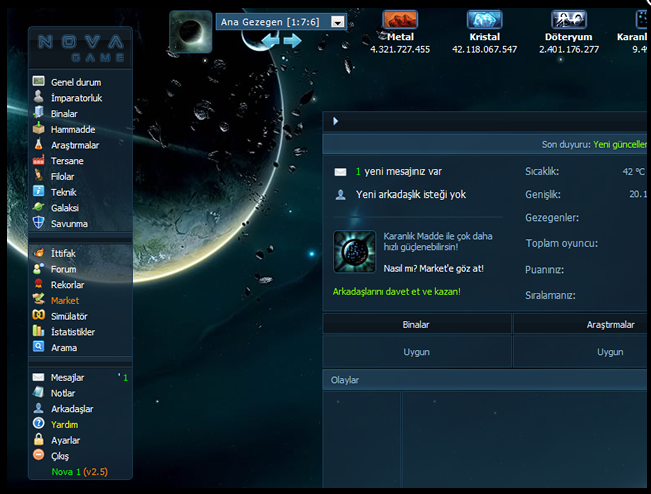This screenshot has width=651, height=494.
Task: Open the Simülatör icon
Action: tap(39, 315)
